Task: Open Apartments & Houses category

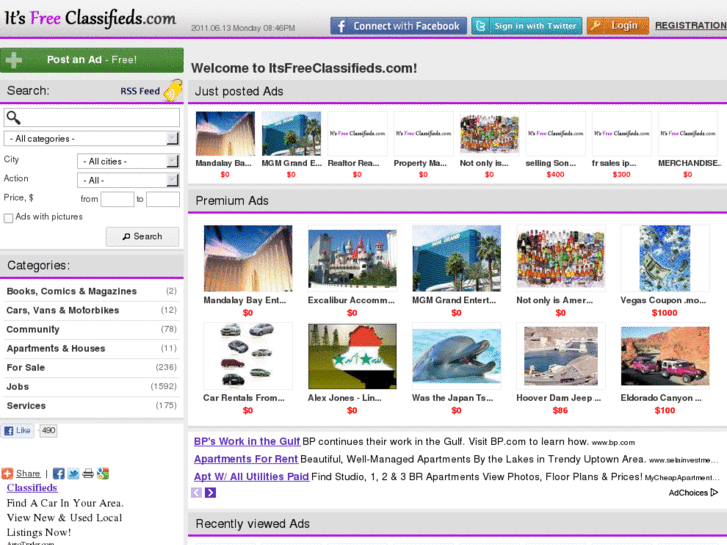Action: [x=56, y=348]
